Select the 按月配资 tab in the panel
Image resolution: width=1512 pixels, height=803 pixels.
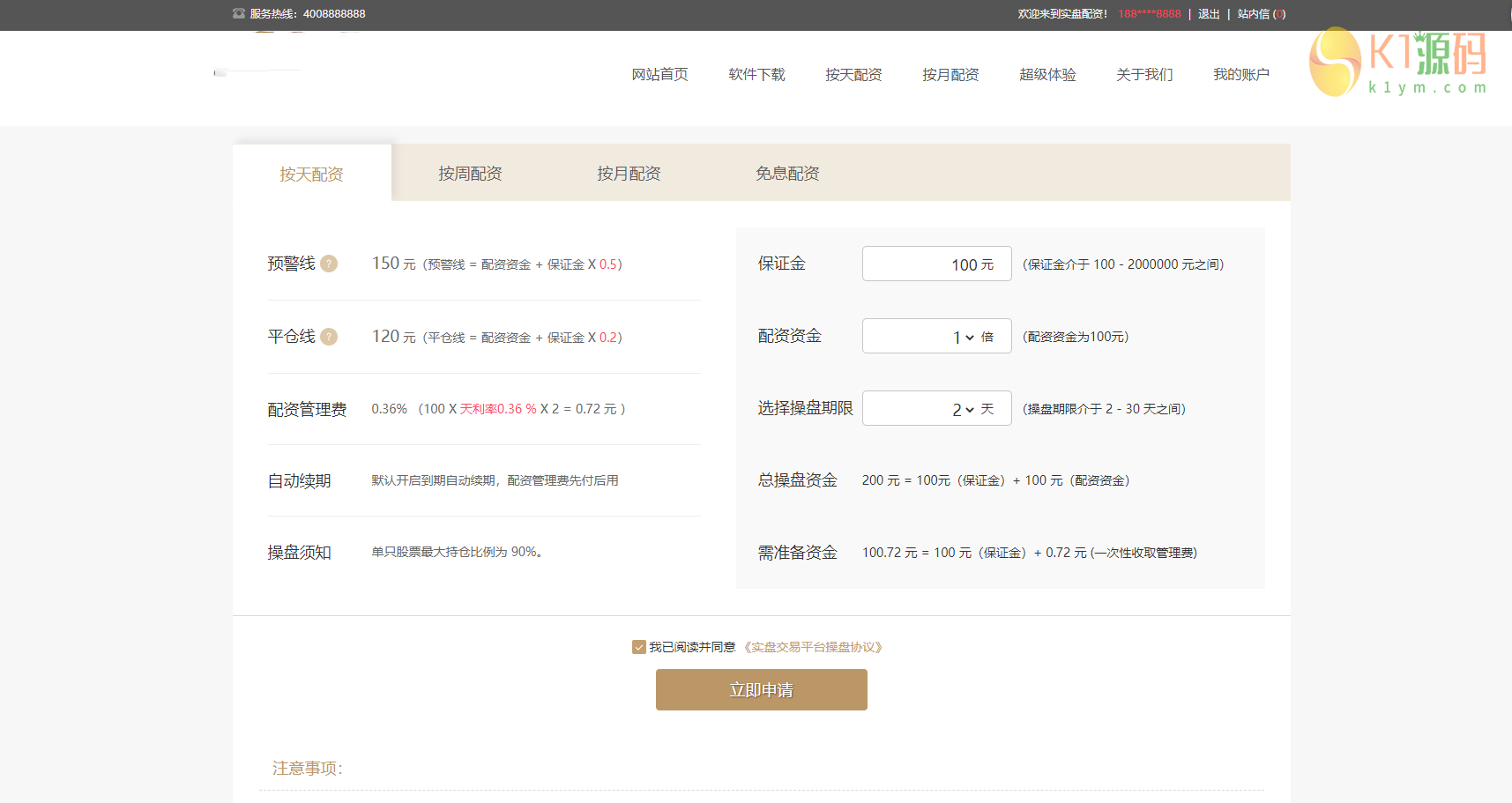pos(629,174)
